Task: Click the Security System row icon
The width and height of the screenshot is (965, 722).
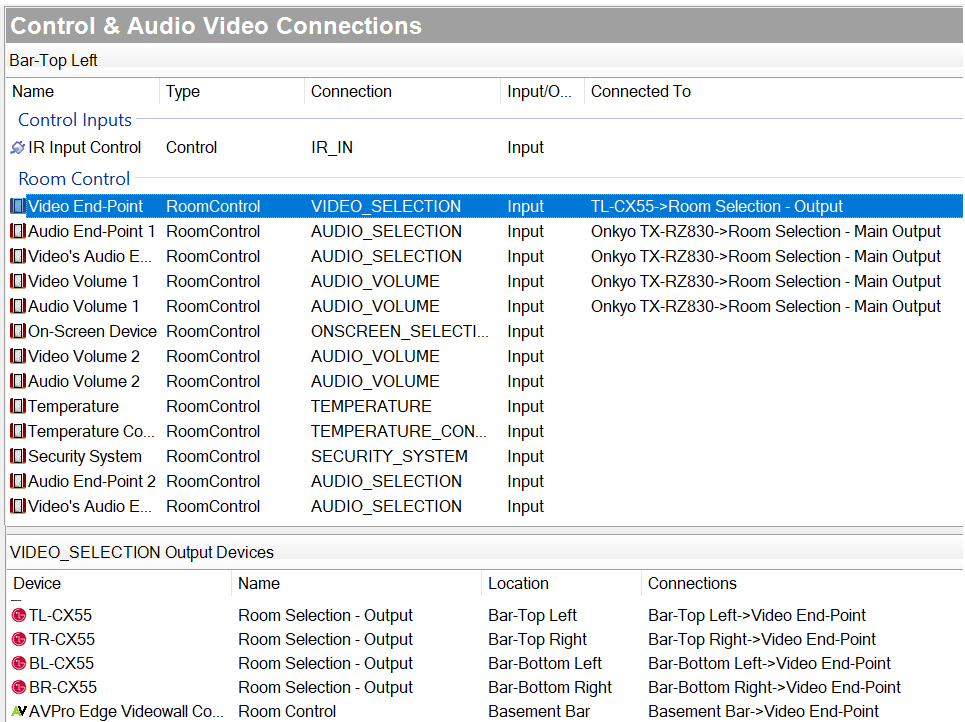Action: pos(18,457)
